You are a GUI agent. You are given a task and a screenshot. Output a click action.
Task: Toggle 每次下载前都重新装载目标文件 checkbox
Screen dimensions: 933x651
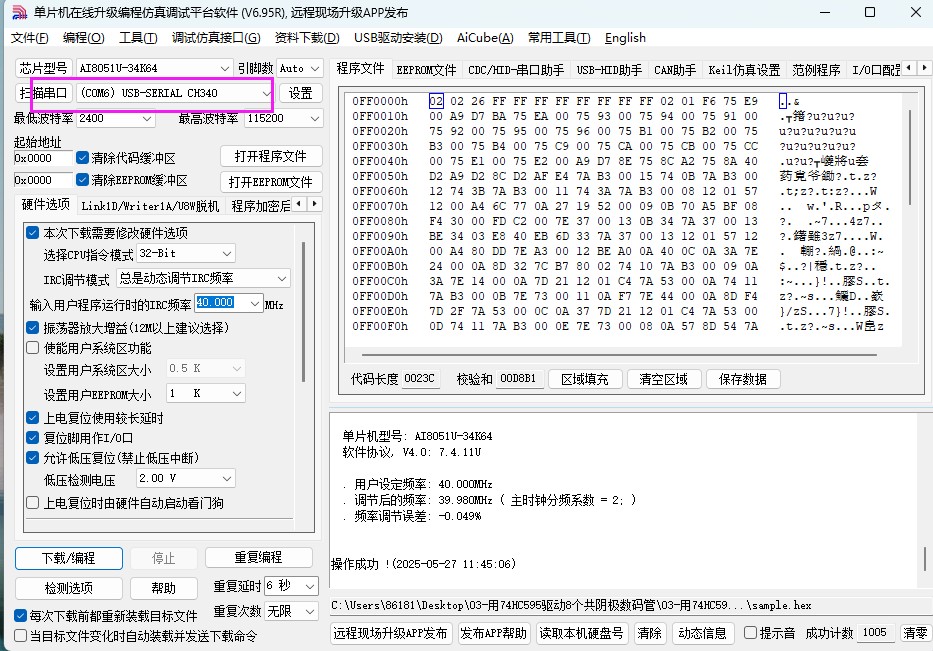click(20, 615)
